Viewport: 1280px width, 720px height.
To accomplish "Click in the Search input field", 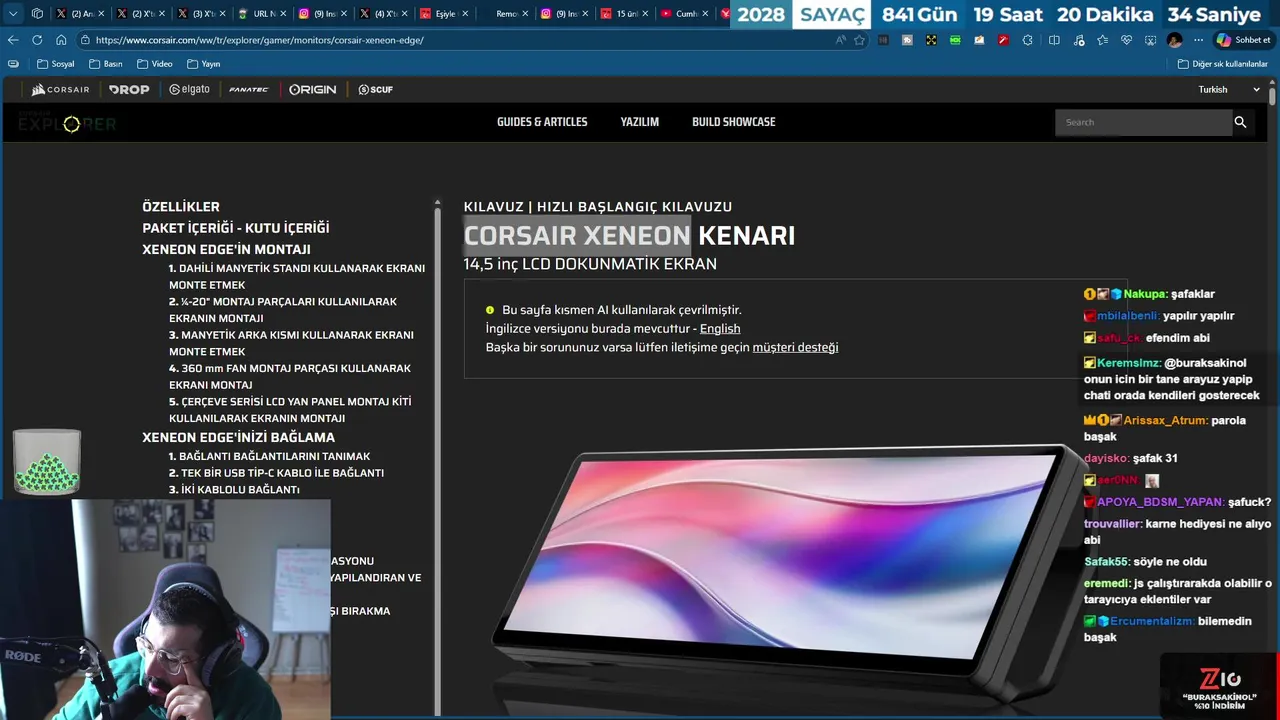I will [1143, 122].
